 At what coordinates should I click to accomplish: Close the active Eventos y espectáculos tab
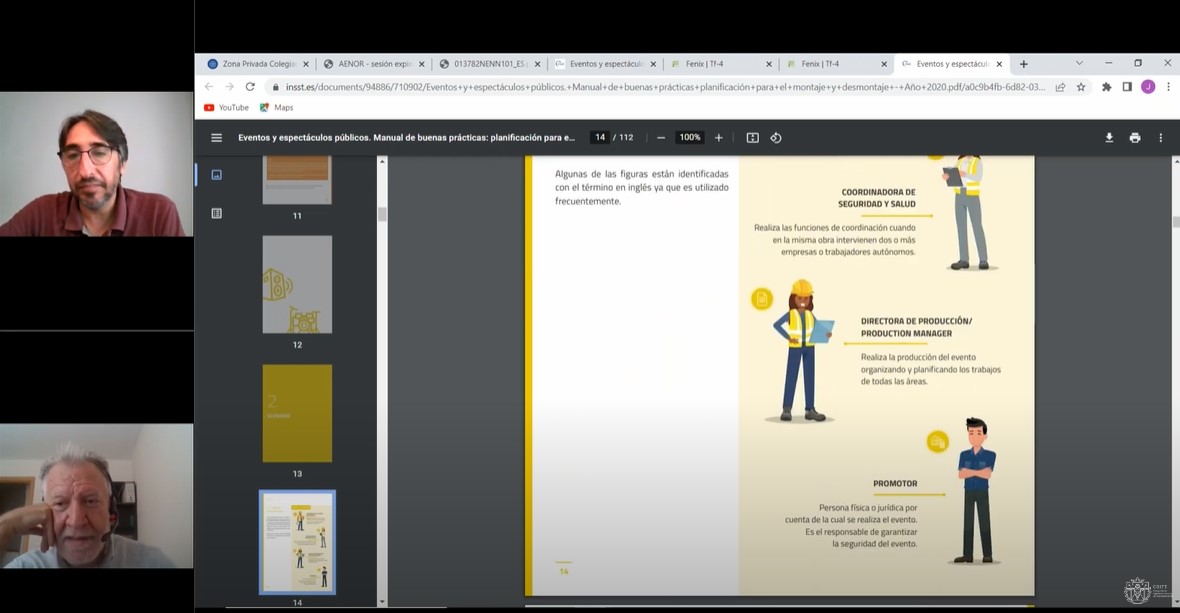coord(999,64)
